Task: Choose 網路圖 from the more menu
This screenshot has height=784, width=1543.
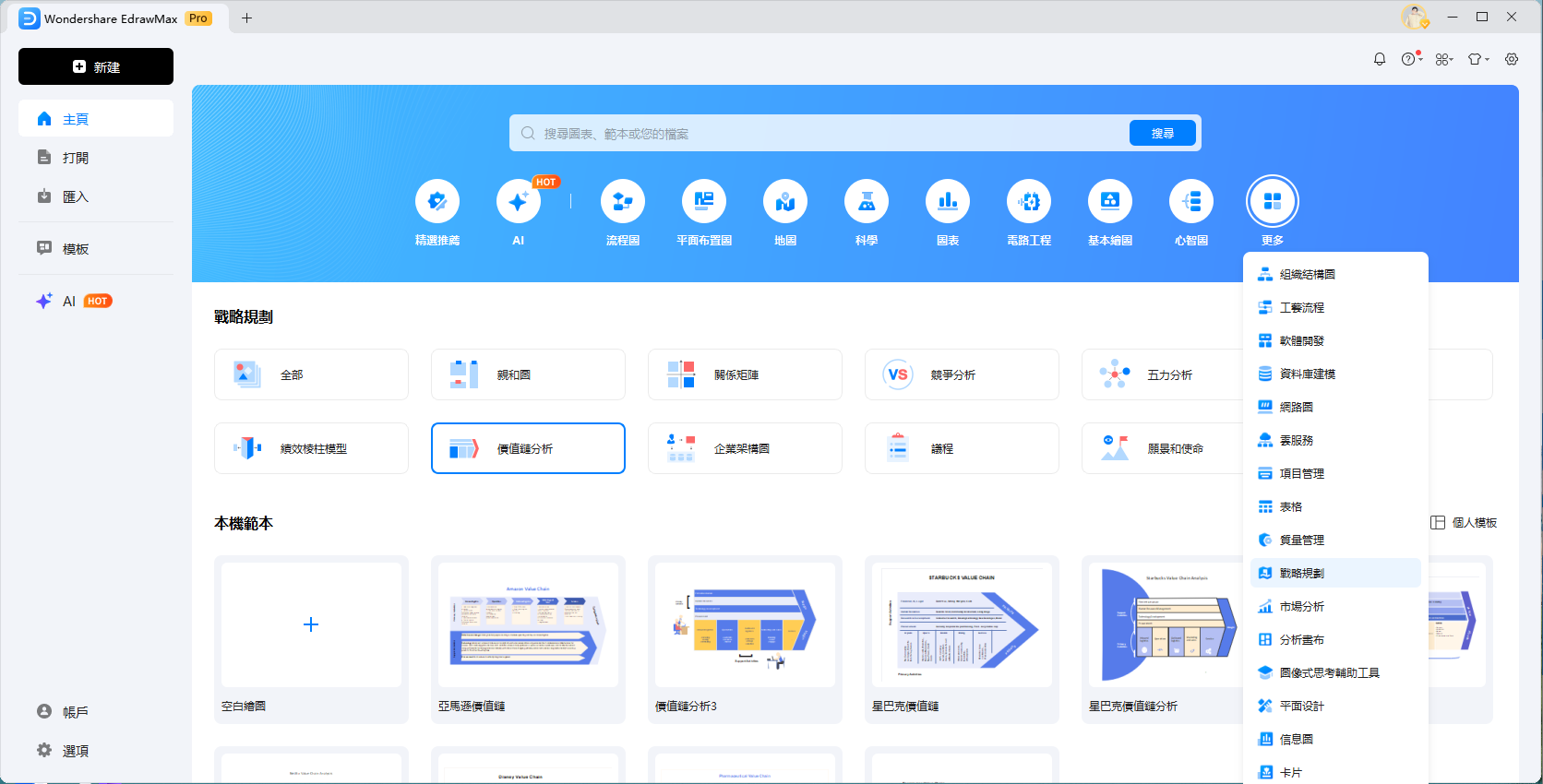Action: [1335, 407]
